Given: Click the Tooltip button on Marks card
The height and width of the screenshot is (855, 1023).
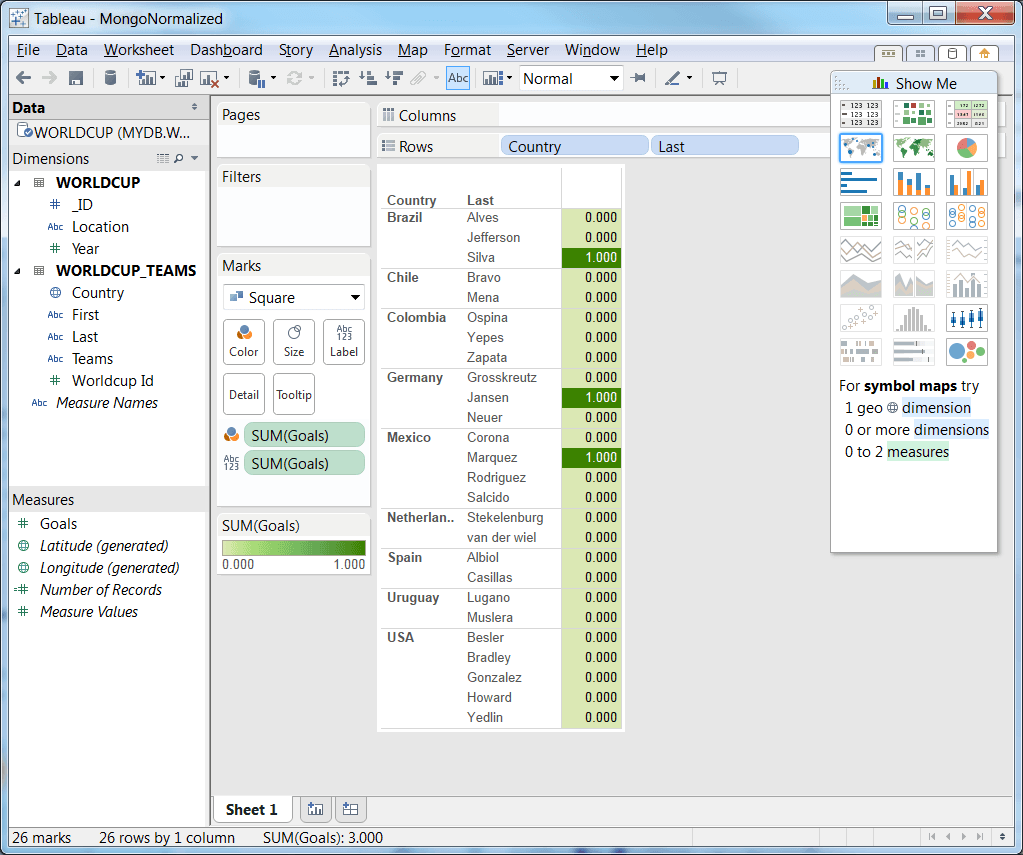Looking at the screenshot, I should pyautogui.click(x=293, y=394).
